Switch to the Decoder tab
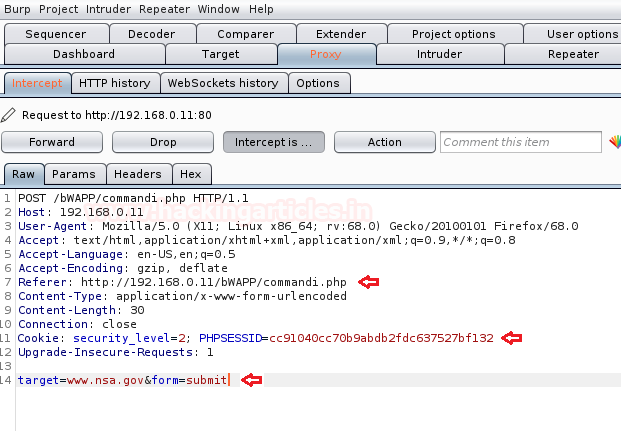The height and width of the screenshot is (431, 621). (152, 34)
